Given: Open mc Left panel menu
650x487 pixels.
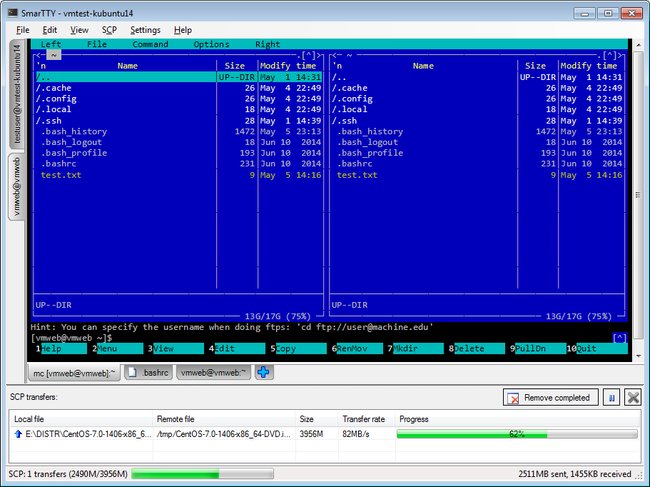Looking at the screenshot, I should point(51,44).
